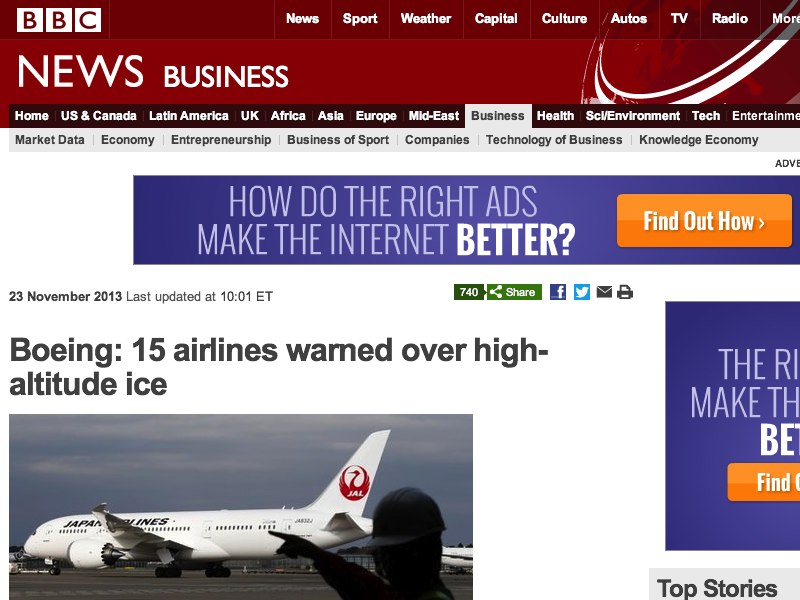Go to the US & Canada tab
The image size is (800, 600).
pyautogui.click(x=98, y=116)
